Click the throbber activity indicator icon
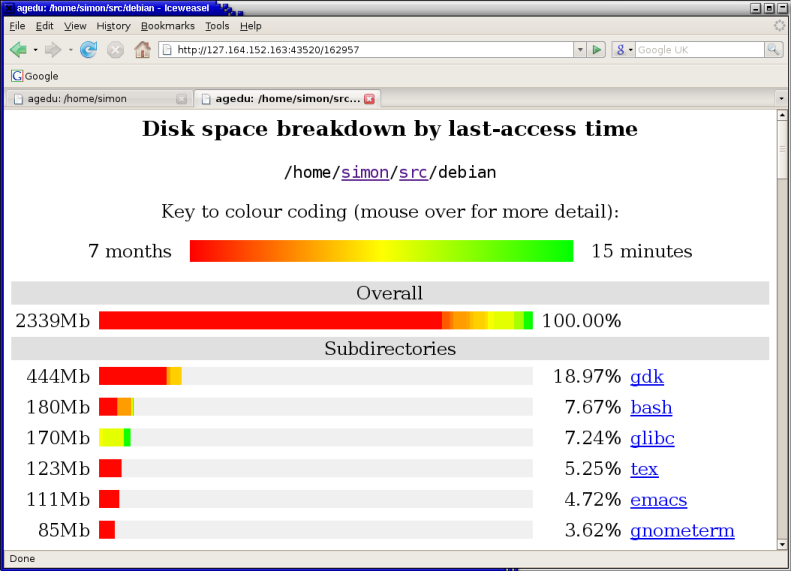 779,26
